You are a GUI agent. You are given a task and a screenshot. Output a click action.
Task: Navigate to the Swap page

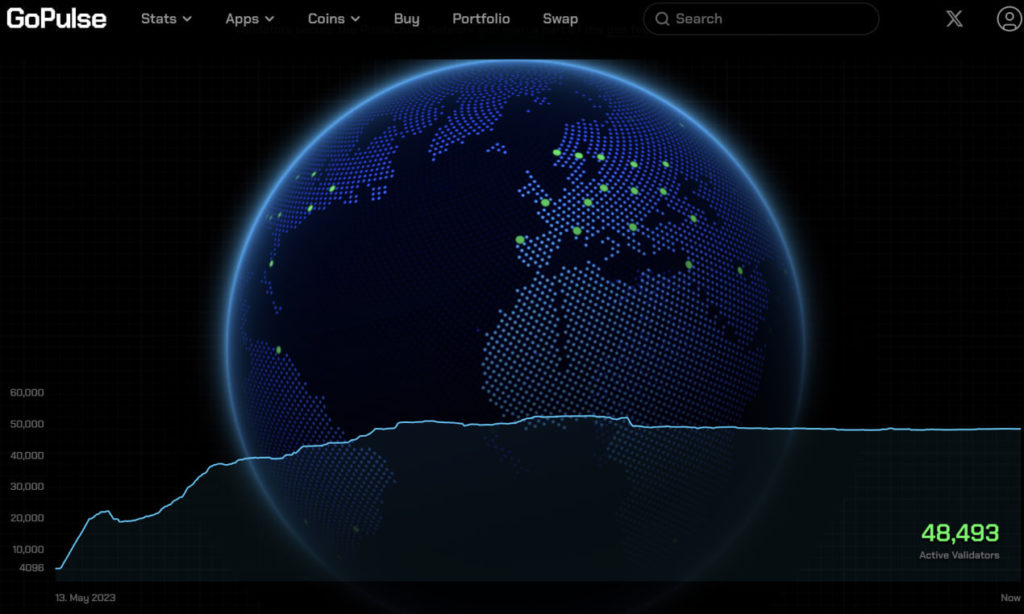tap(560, 19)
